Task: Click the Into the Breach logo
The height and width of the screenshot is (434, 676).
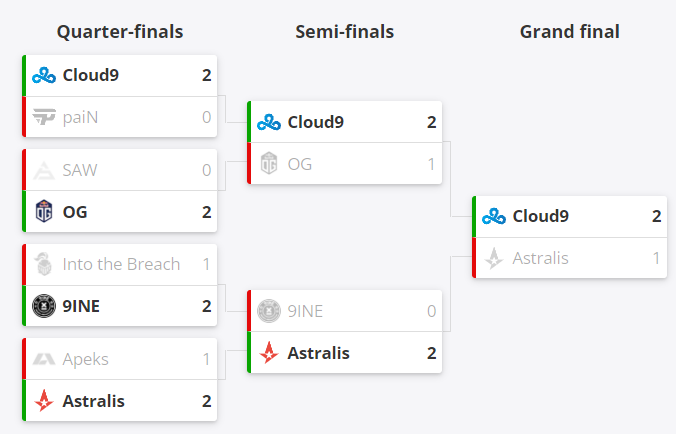Action: tap(44, 265)
